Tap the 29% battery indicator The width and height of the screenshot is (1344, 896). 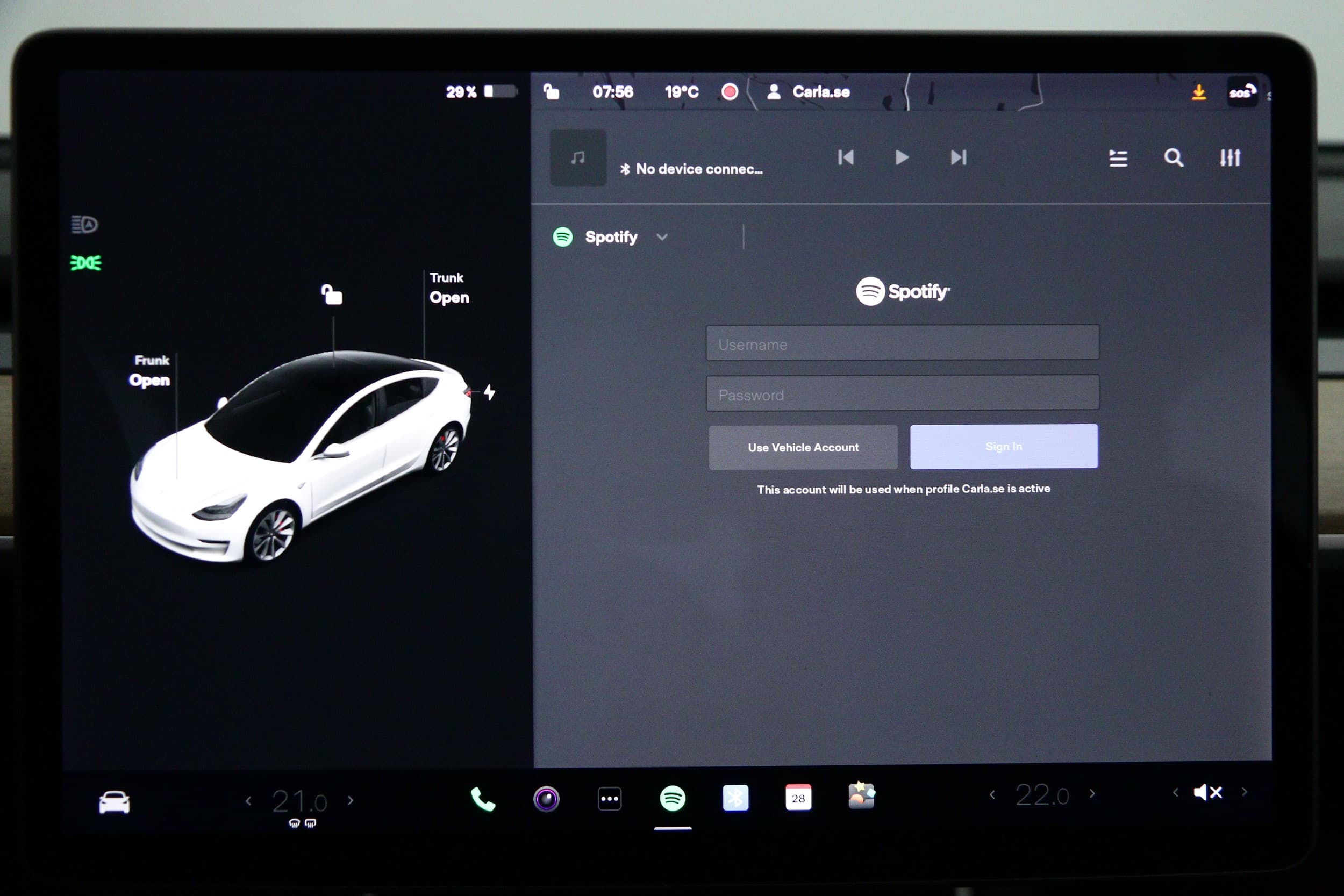coord(481,91)
